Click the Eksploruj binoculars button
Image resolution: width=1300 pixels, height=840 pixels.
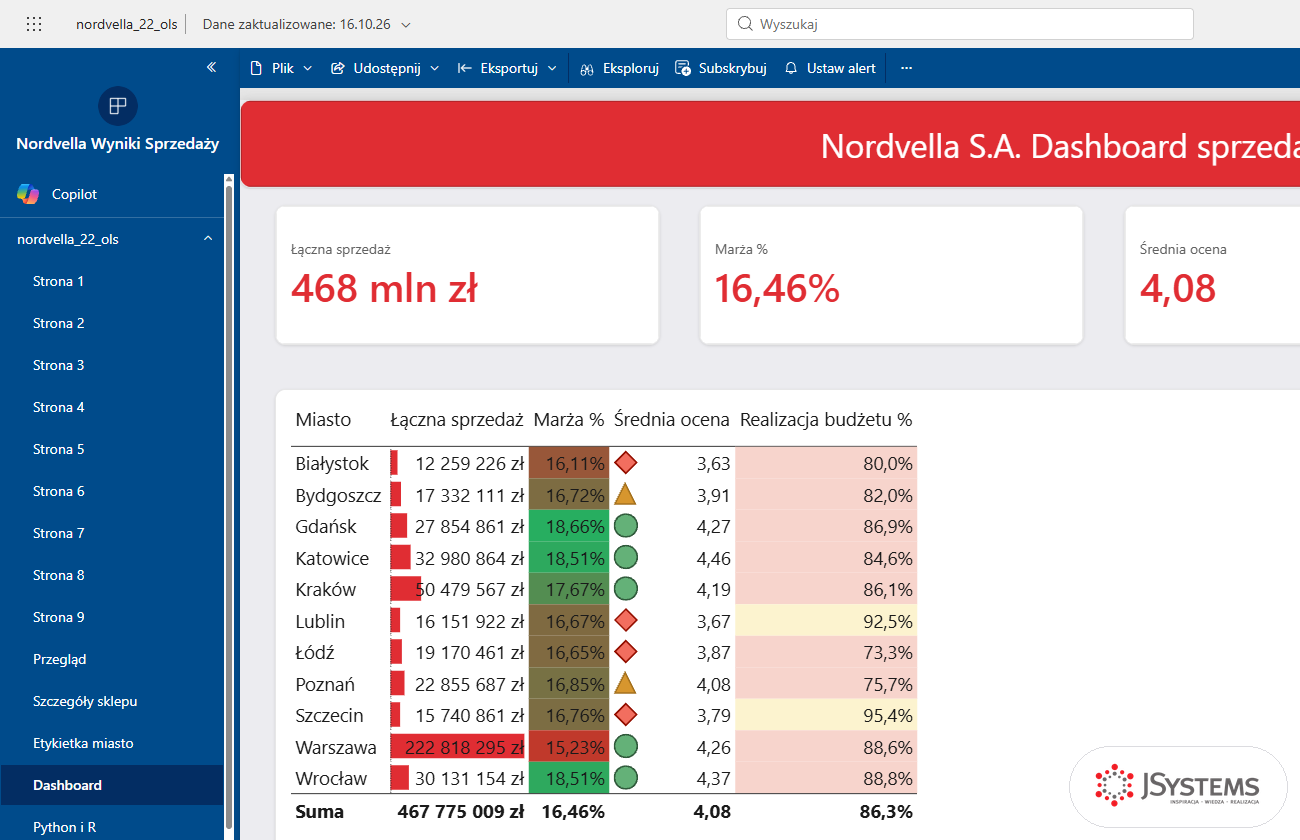pos(620,68)
